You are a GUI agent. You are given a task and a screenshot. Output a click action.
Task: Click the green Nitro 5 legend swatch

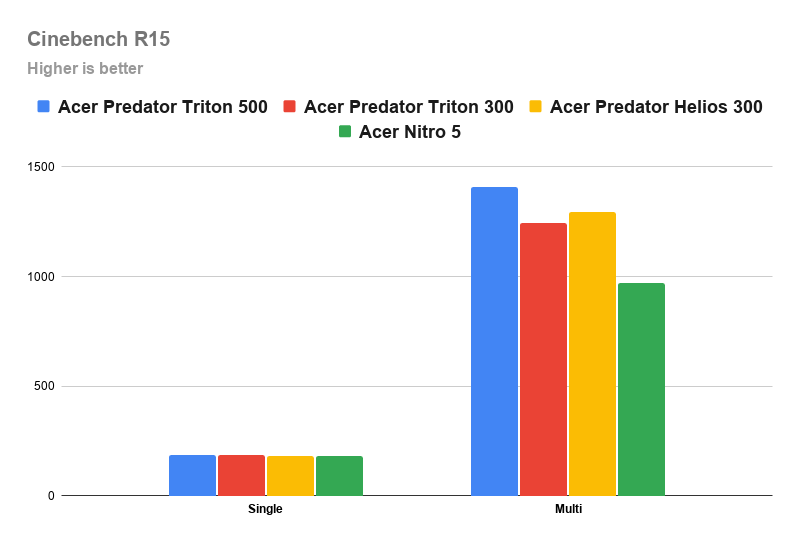345,131
